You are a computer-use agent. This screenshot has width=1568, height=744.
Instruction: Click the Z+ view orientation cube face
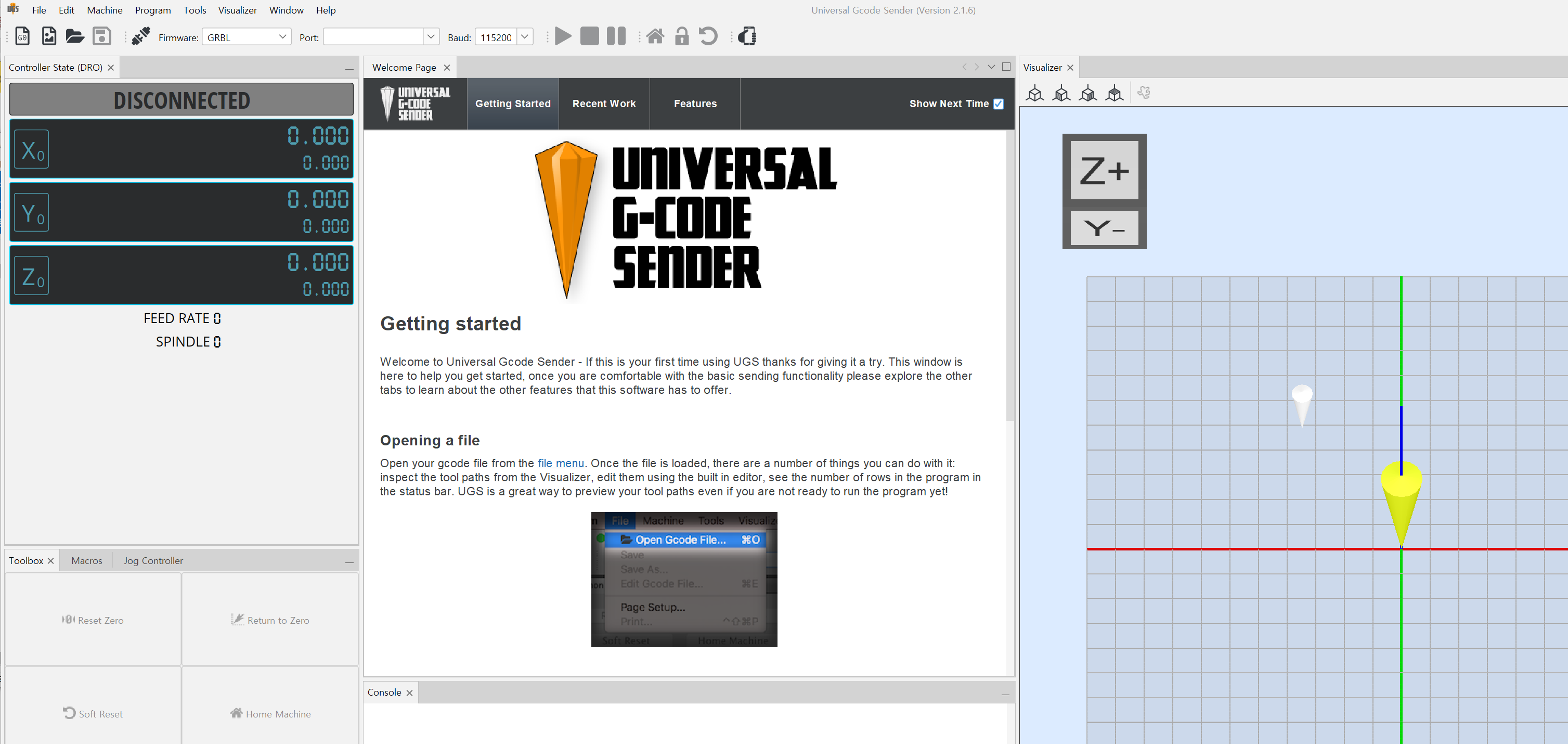[x=1104, y=171]
